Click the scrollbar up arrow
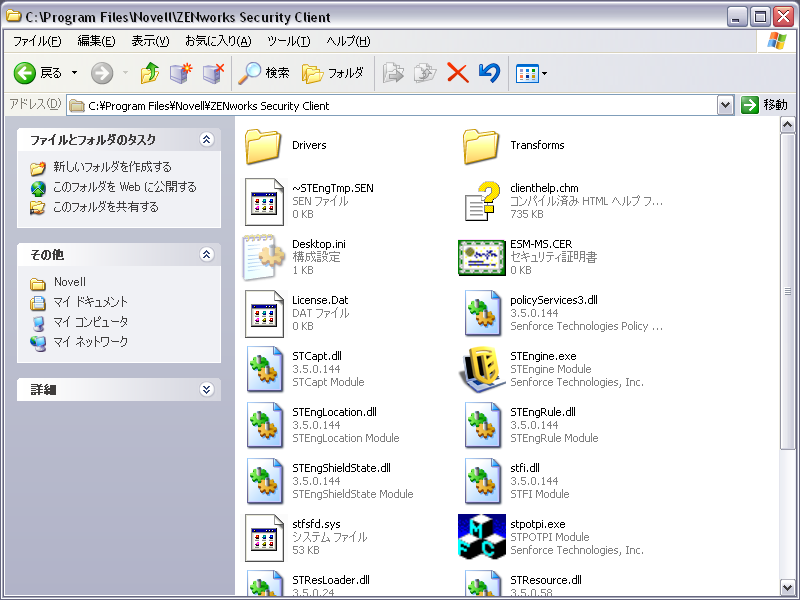The height and width of the screenshot is (600, 800). [787, 124]
